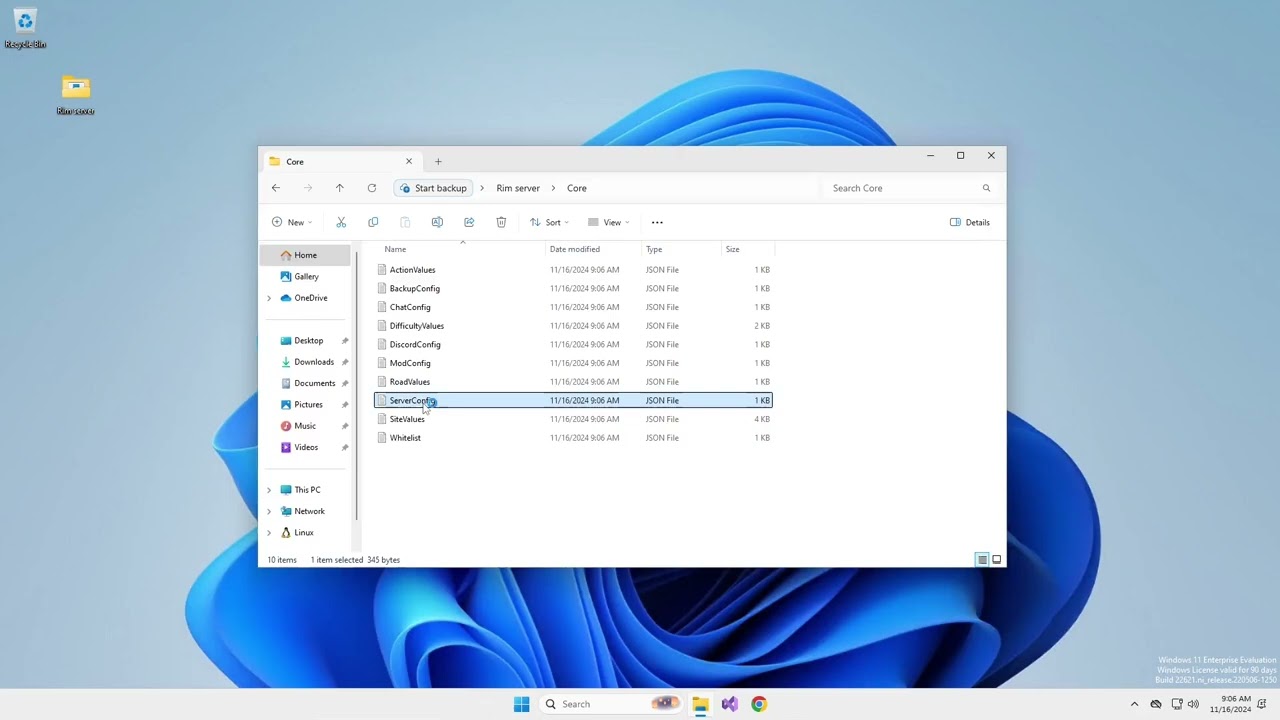Click the Cut scissors icon
The height and width of the screenshot is (720, 1280).
pos(341,222)
